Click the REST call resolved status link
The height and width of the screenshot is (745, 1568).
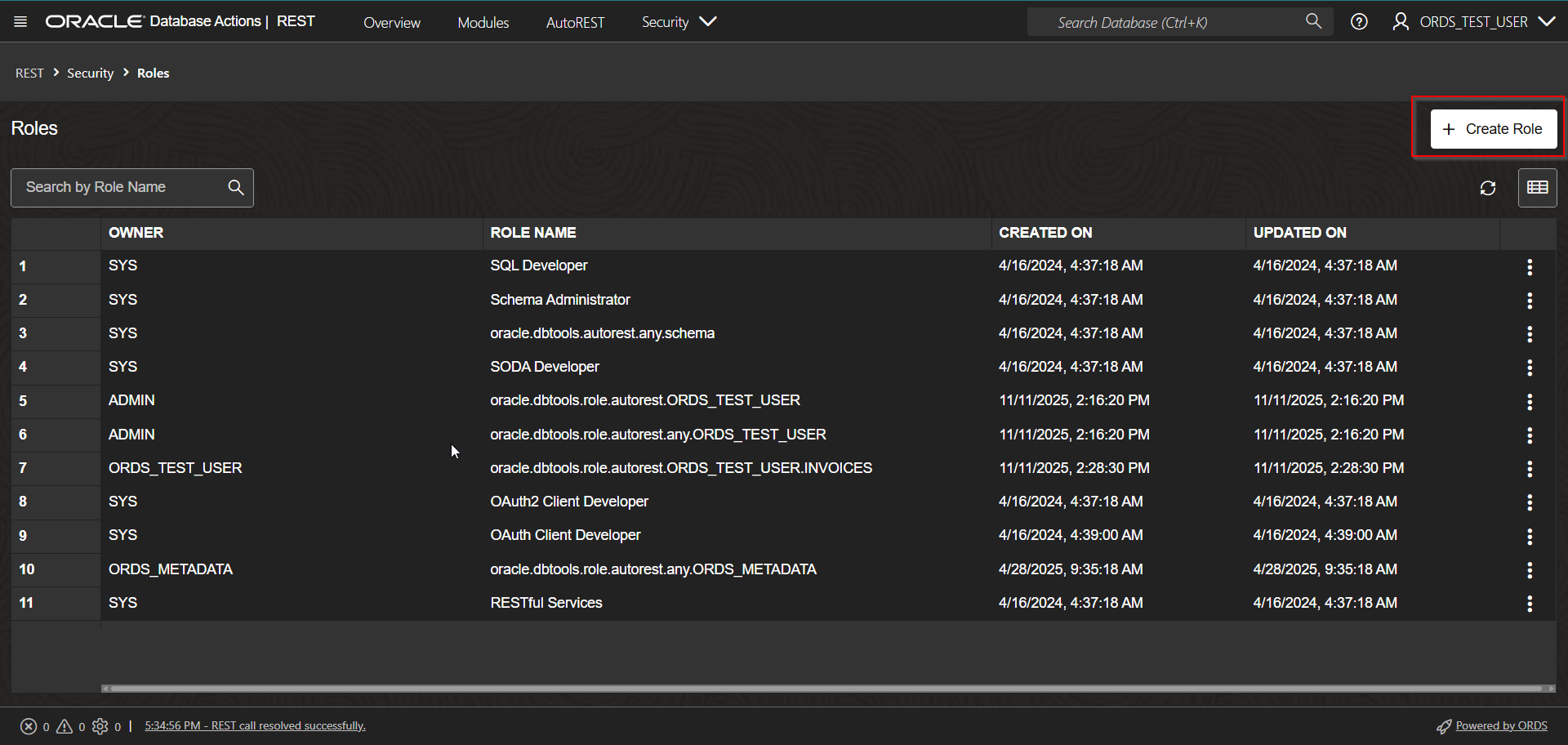pos(255,725)
